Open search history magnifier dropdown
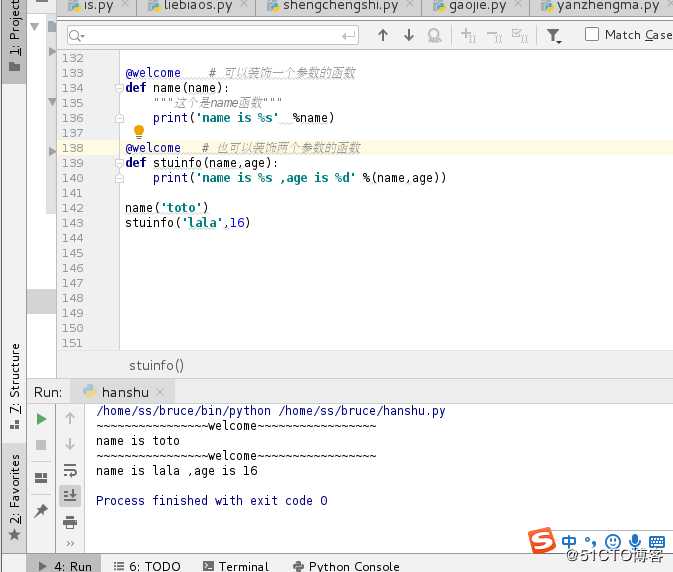 click(x=77, y=36)
